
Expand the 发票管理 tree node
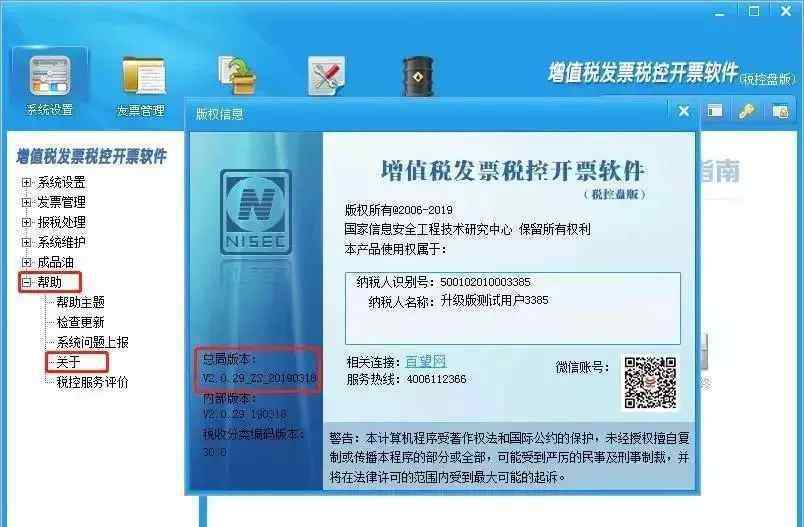pos(27,202)
